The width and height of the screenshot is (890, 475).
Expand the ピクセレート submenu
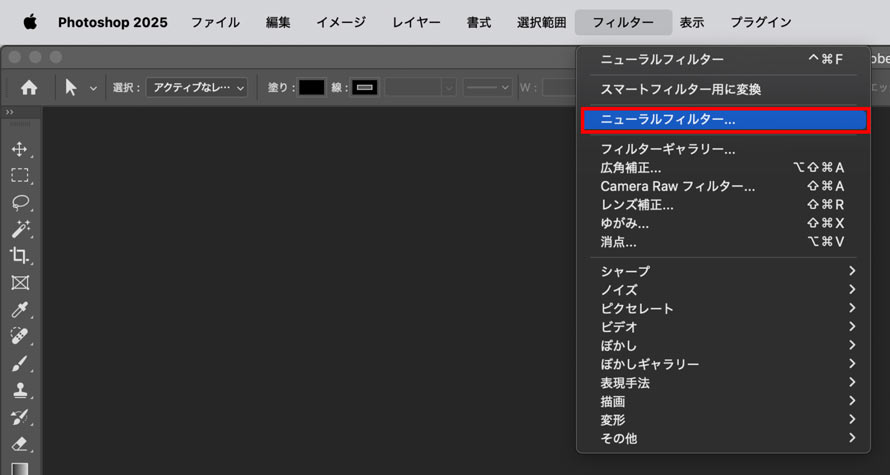pyautogui.click(x=723, y=309)
